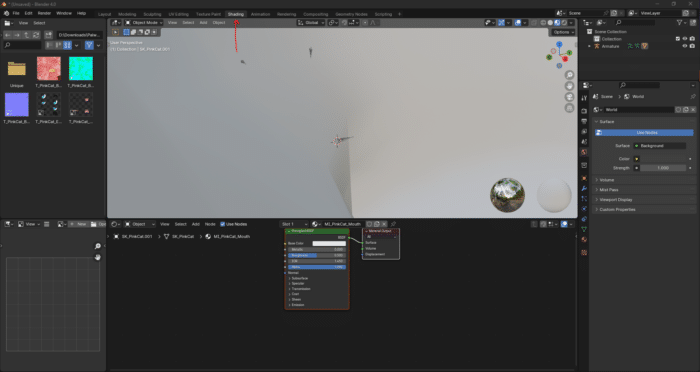Open the Object Mode dropdown
Viewport: 700px width, 372px height.
click(x=144, y=22)
